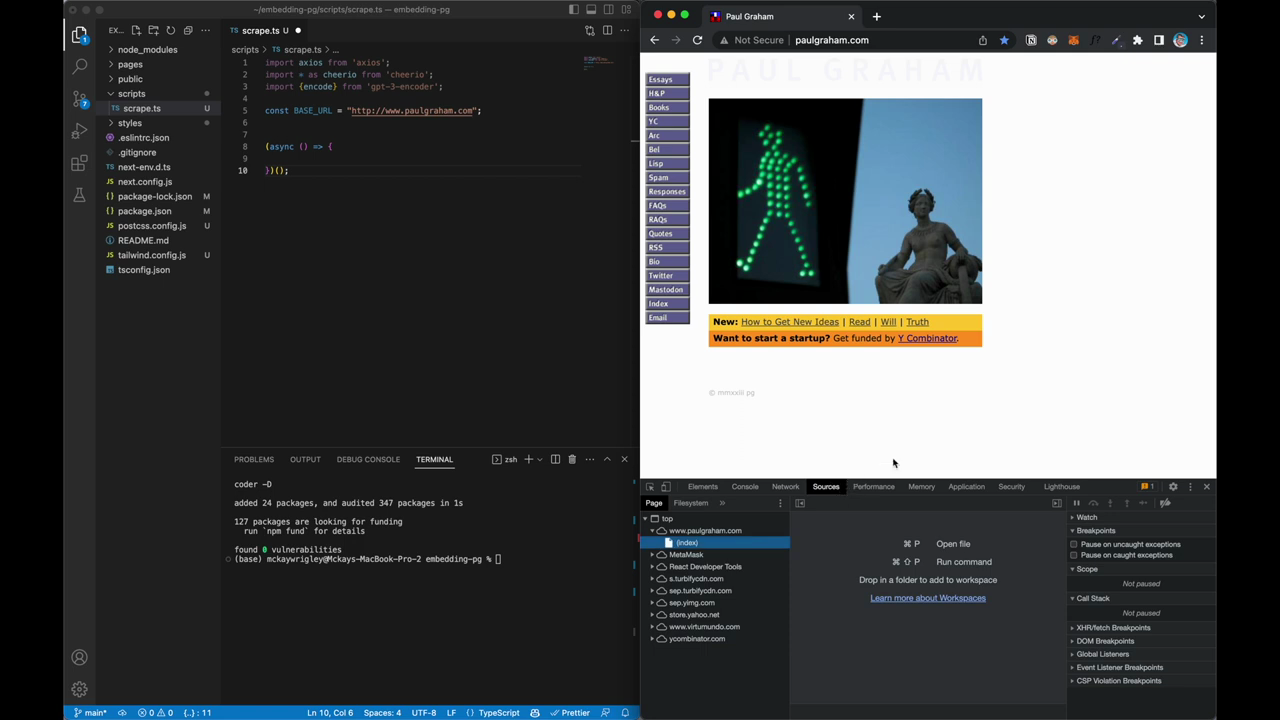Split the editor to the right
The image size is (1280, 720).
[607, 30]
